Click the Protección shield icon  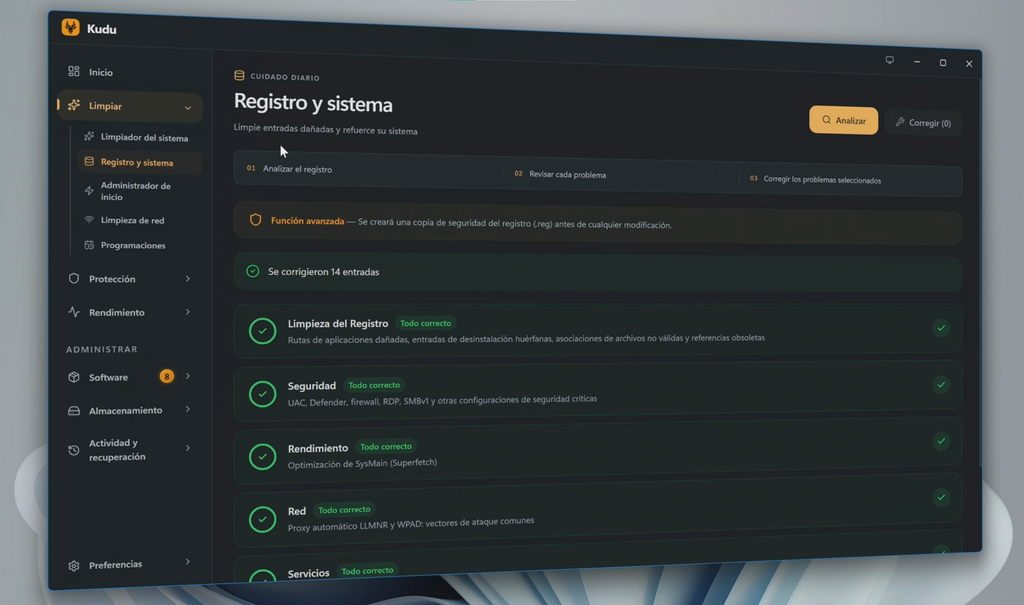tap(74, 278)
